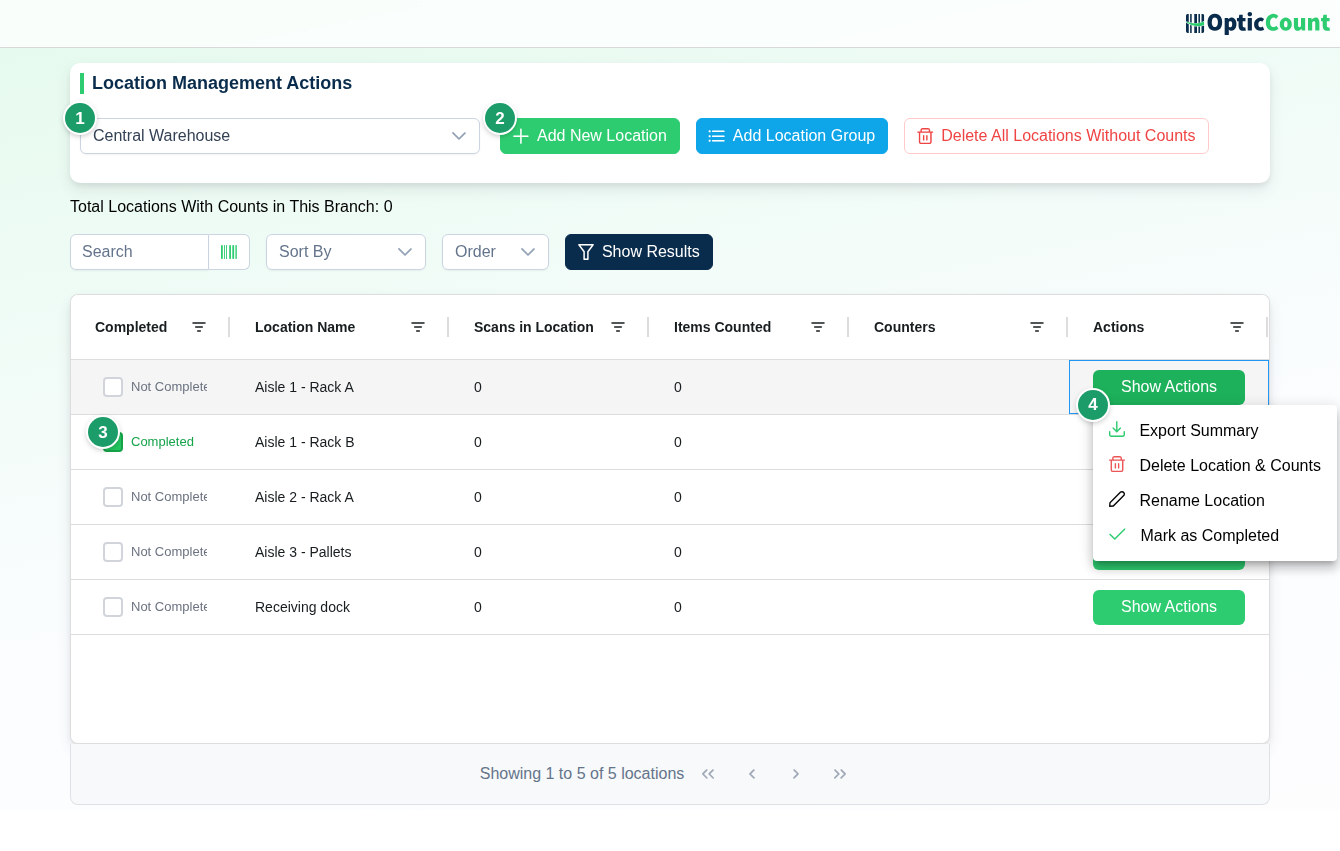Choose Rename Location from the menu
1340x851 pixels.
(x=1215, y=501)
